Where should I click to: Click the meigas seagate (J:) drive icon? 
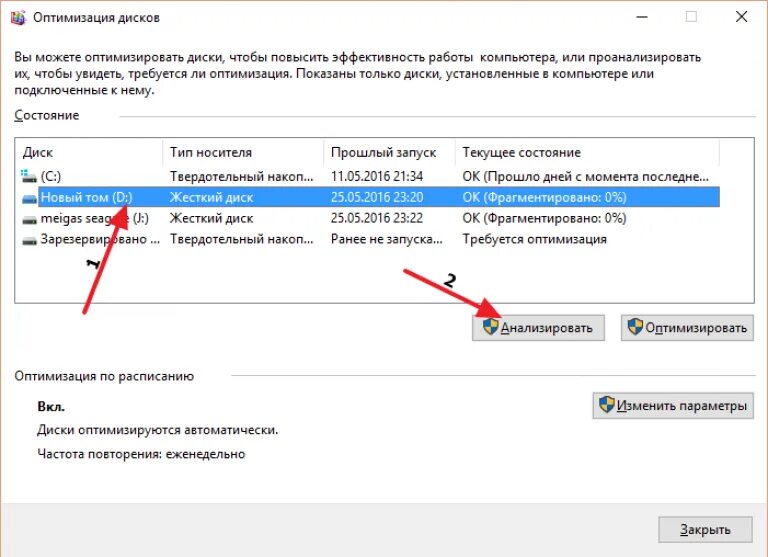pyautogui.click(x=29, y=219)
